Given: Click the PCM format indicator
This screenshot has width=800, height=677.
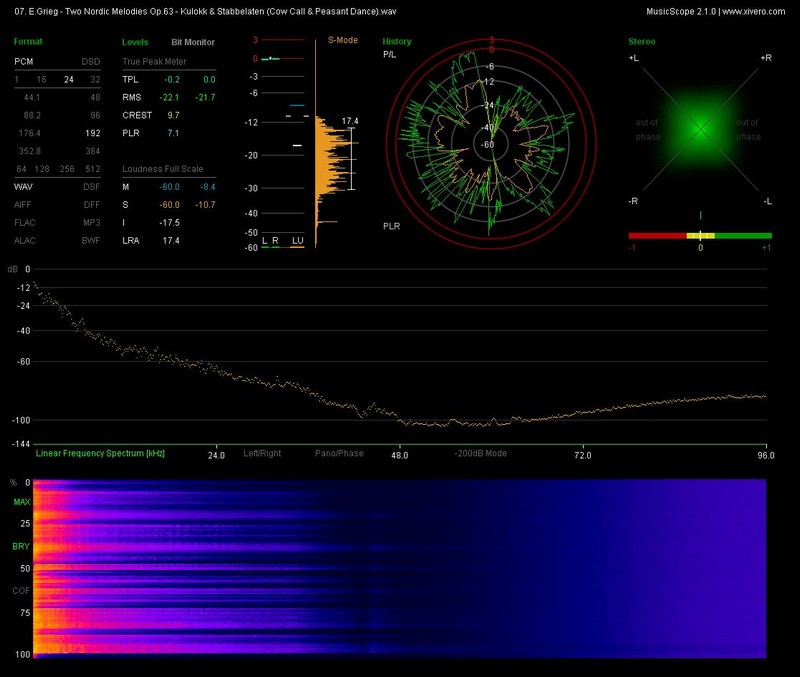Looking at the screenshot, I should 24,62.
